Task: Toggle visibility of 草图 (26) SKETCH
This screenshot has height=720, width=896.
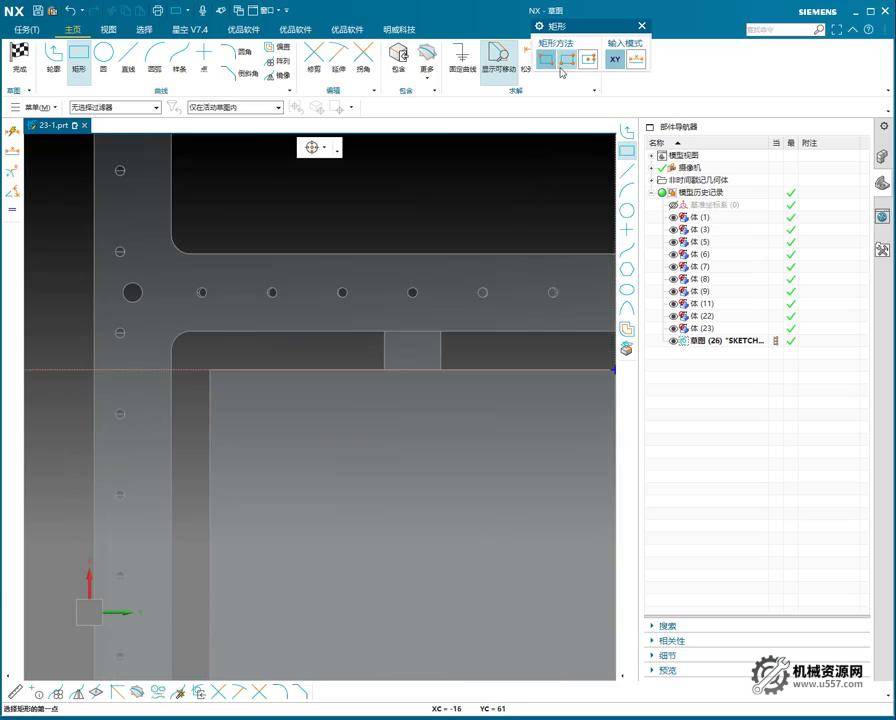Action: pos(673,341)
